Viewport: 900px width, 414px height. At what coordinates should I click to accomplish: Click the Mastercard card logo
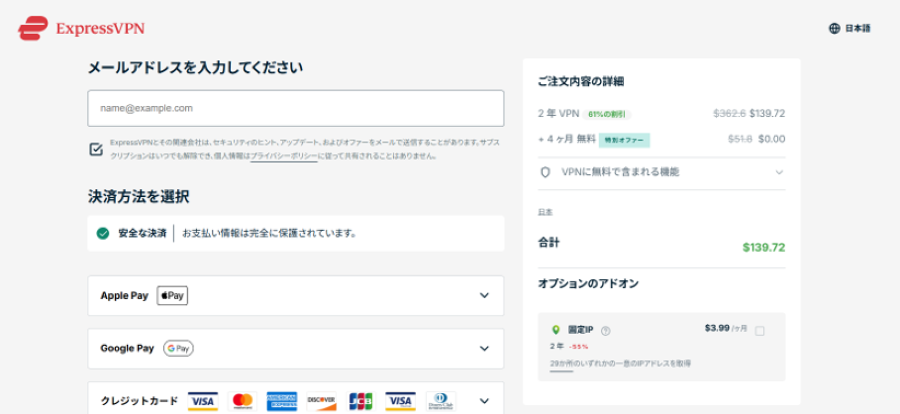241,401
